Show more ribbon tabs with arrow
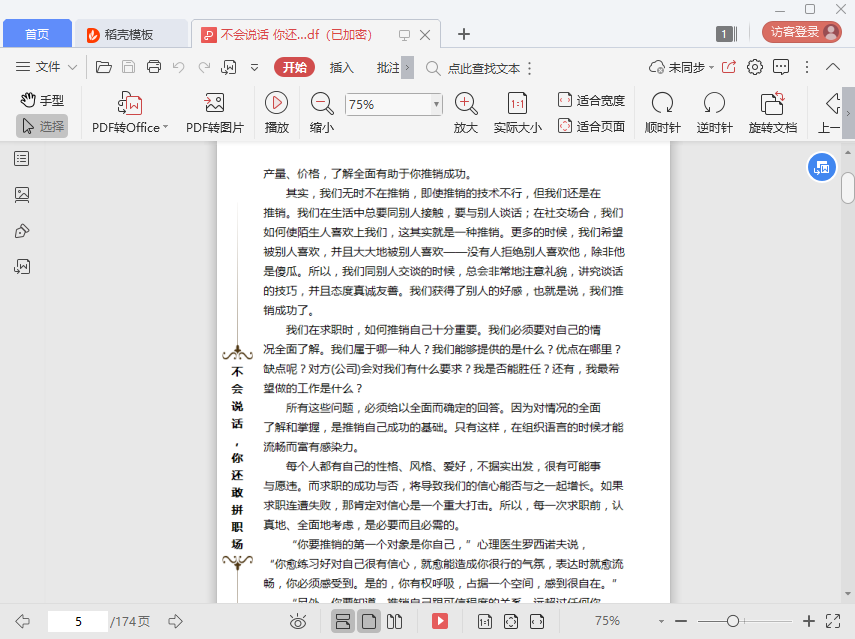Viewport: 855px width, 639px height. tap(407, 68)
